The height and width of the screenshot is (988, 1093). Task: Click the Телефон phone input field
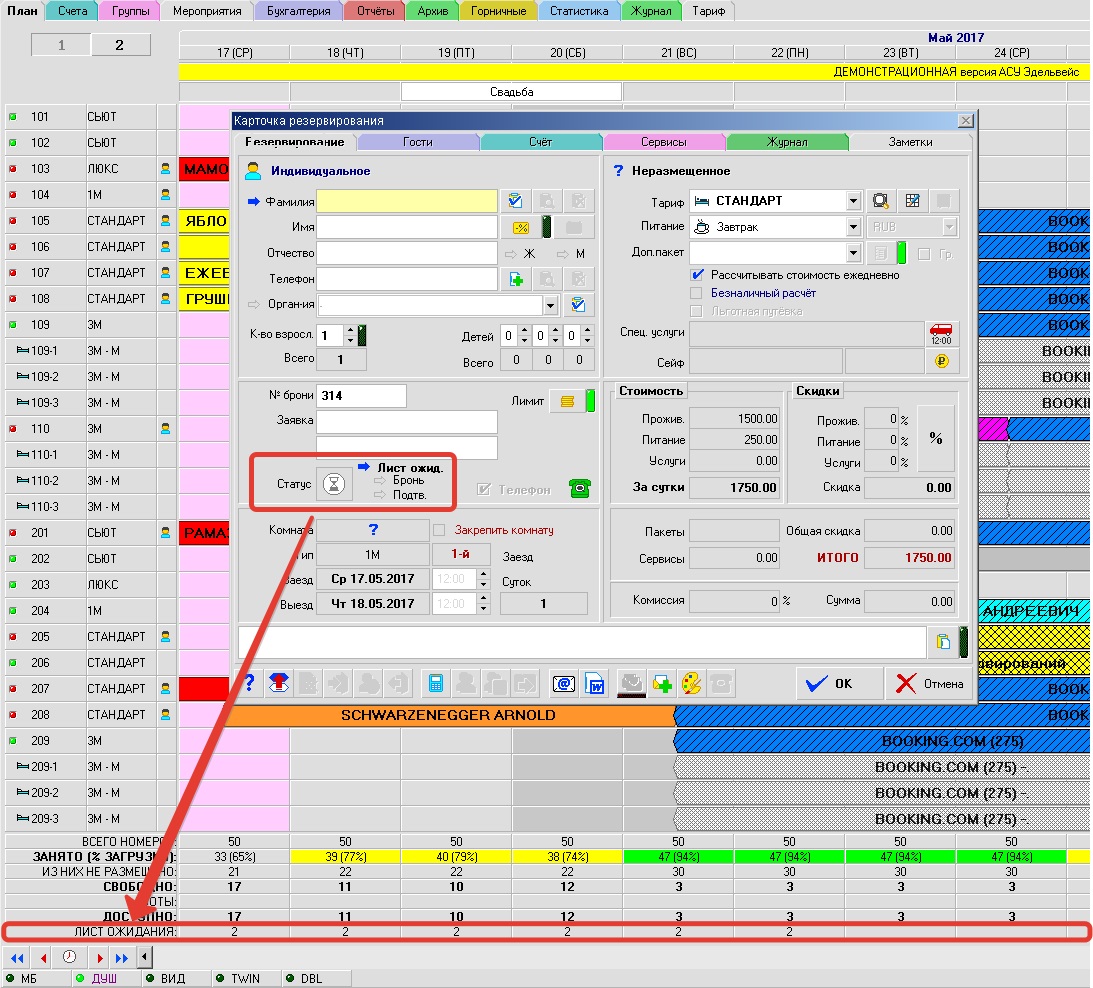pos(407,279)
